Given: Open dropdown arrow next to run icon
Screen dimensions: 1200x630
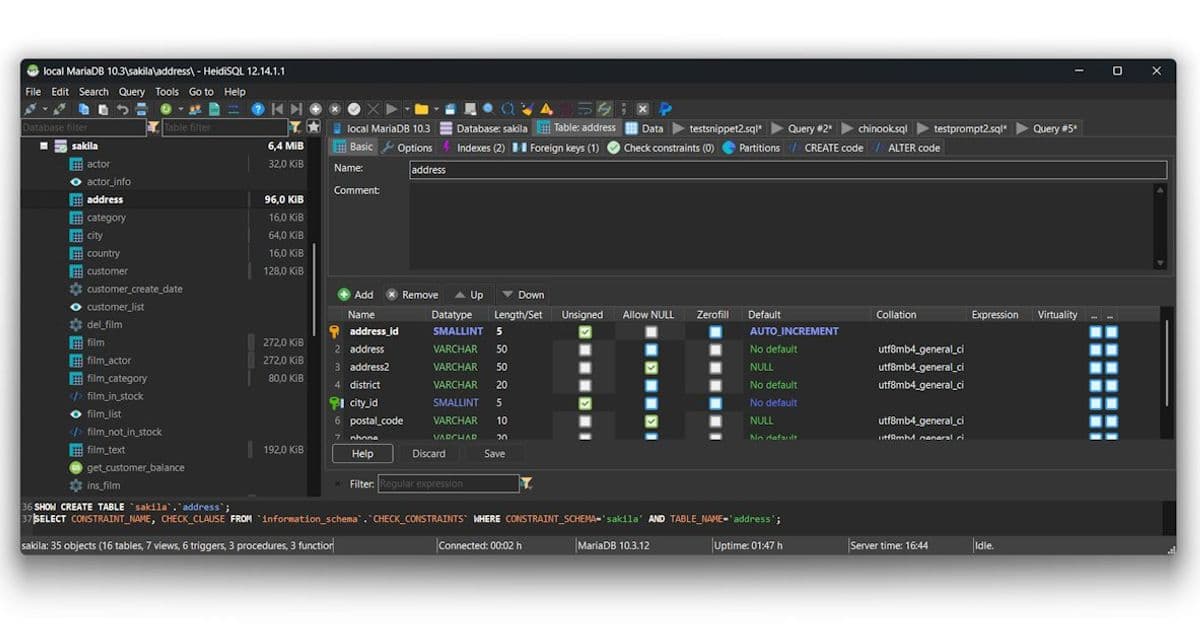Looking at the screenshot, I should (407, 109).
